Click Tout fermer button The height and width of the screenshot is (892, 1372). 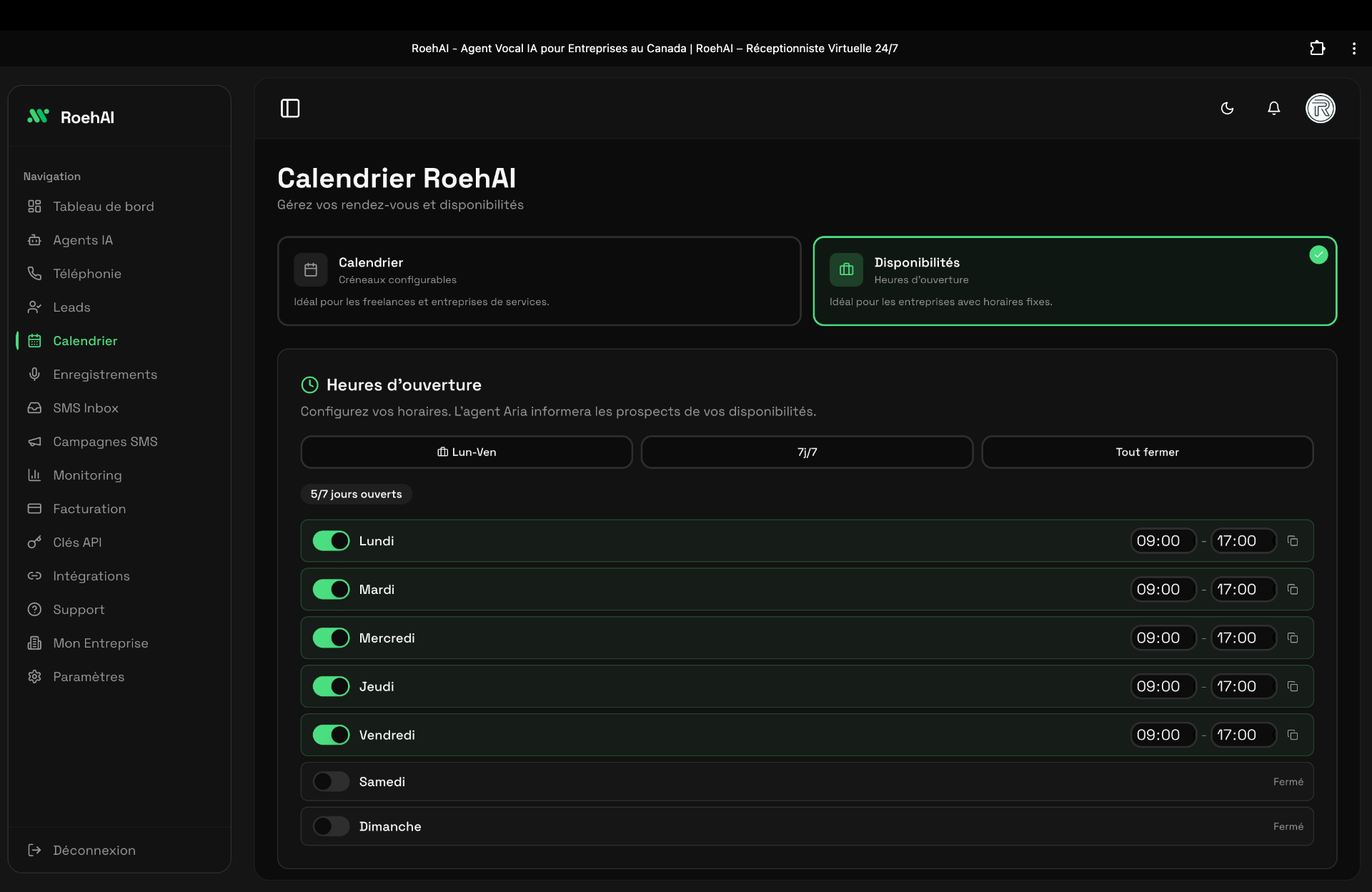(1147, 452)
